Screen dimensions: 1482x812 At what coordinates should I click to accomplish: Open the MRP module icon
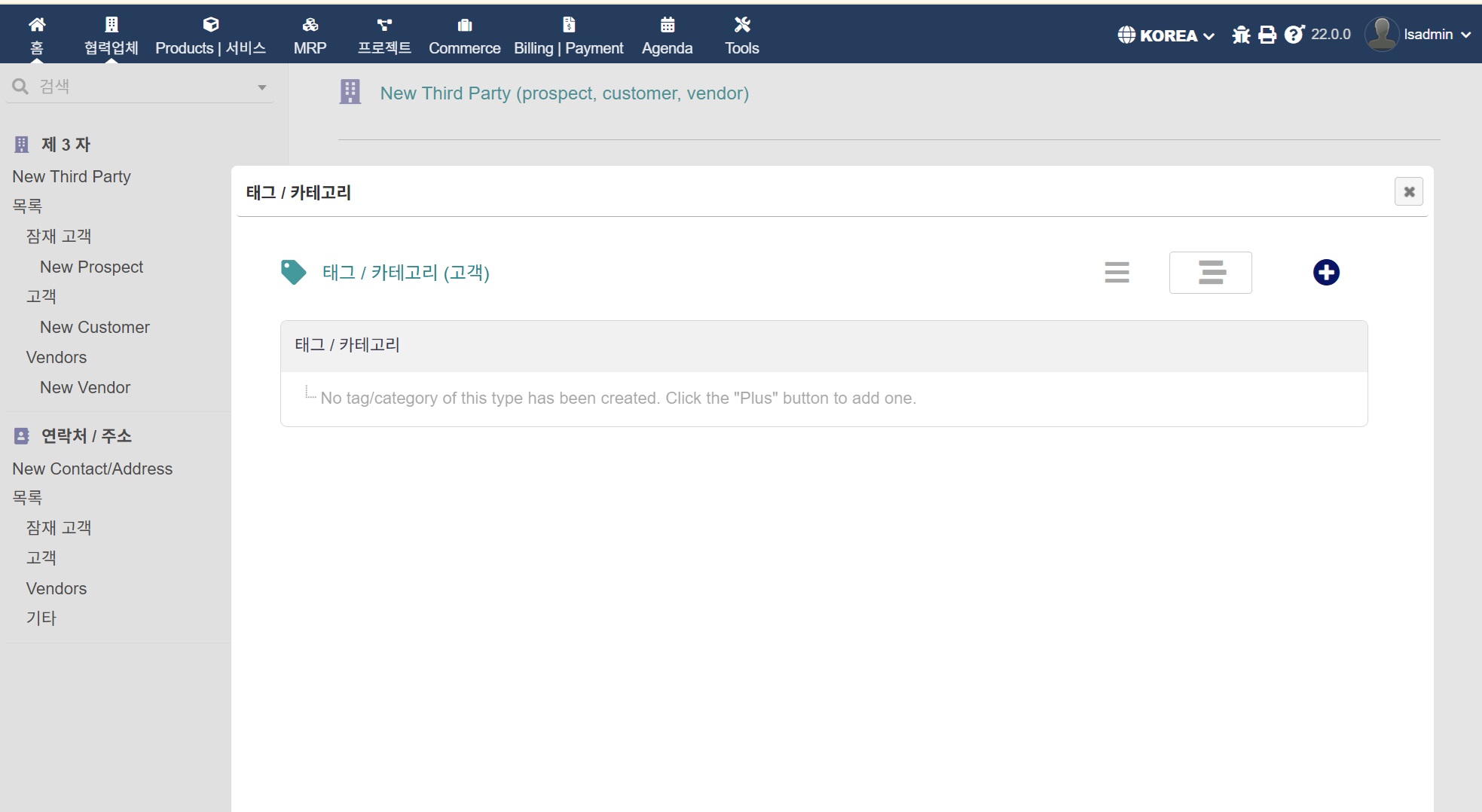310,26
